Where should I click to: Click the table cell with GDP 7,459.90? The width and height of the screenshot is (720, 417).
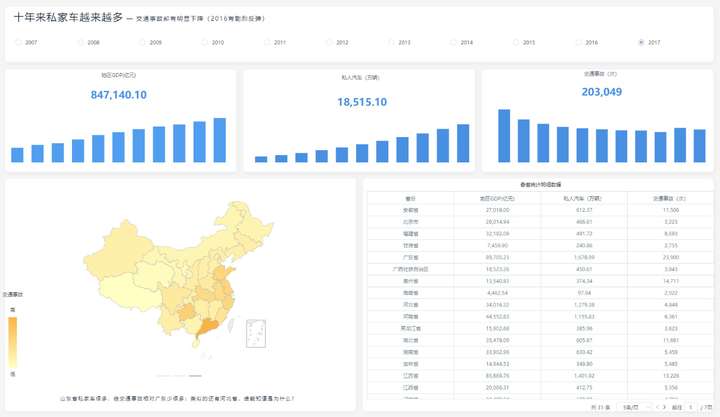pos(497,246)
